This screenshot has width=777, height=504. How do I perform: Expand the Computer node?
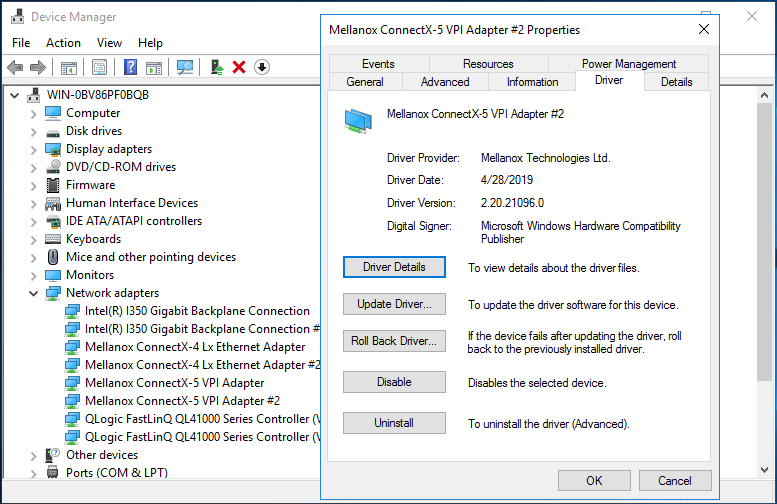point(33,114)
